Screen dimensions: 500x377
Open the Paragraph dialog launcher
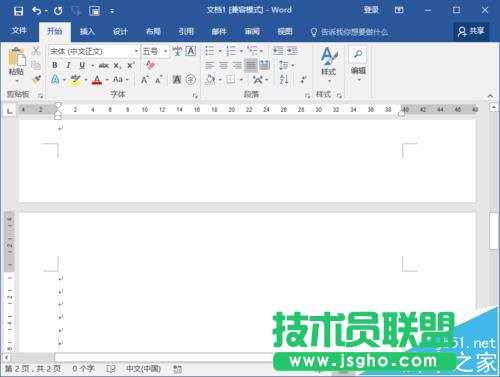(x=307, y=96)
